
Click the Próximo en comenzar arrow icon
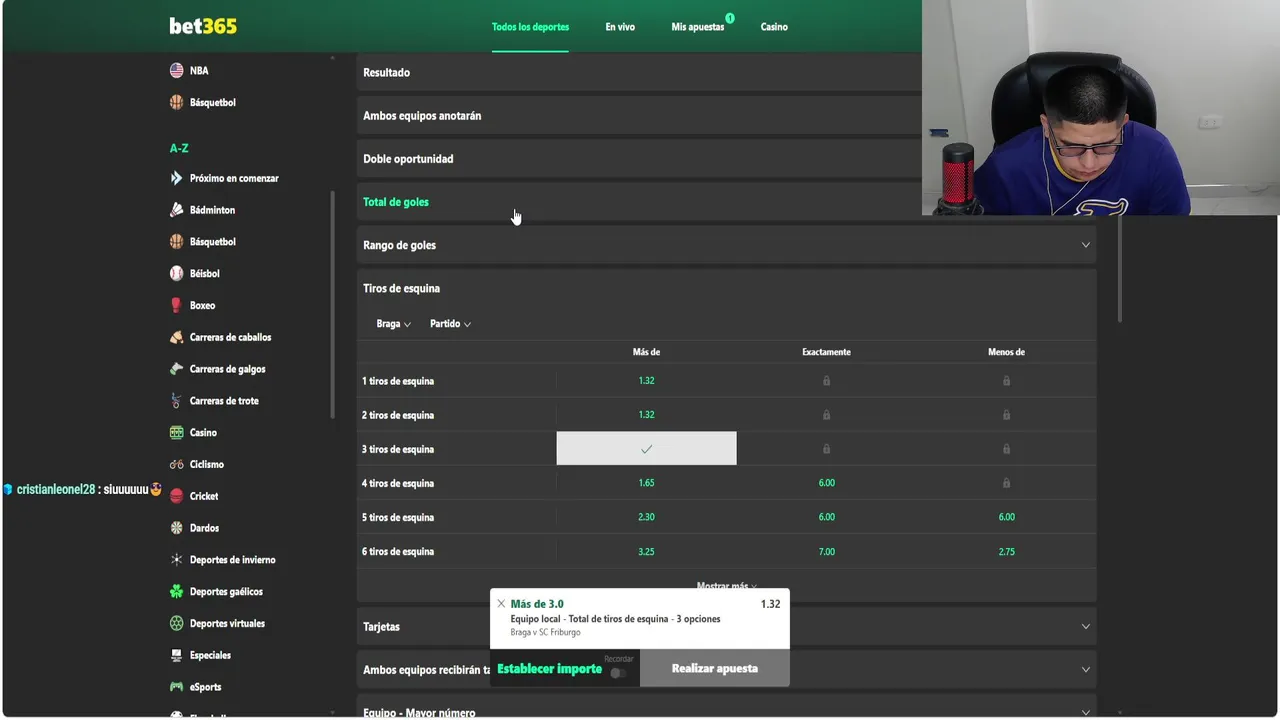176,178
